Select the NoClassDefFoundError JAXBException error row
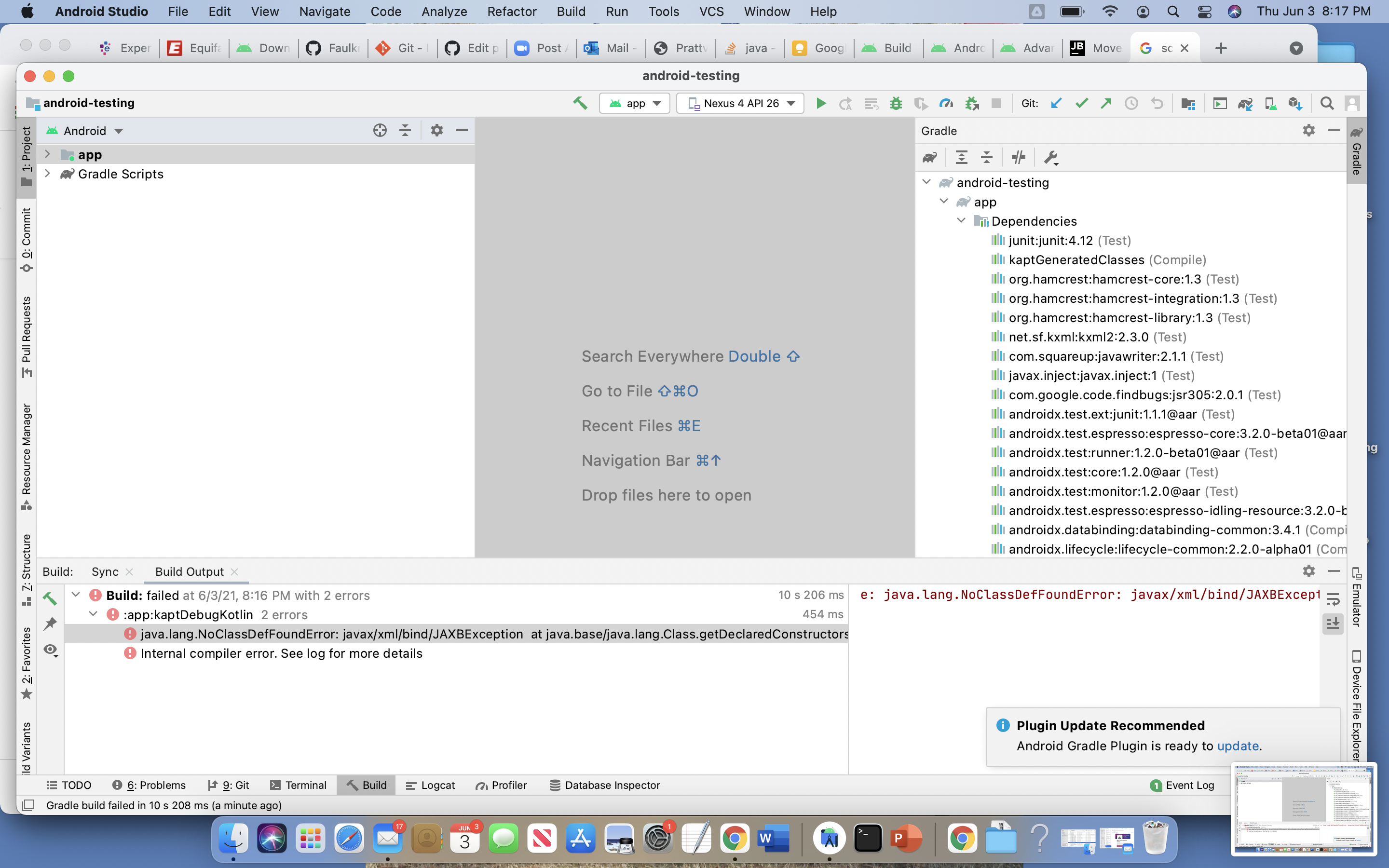Viewport: 1389px width, 868px height. tap(456, 634)
